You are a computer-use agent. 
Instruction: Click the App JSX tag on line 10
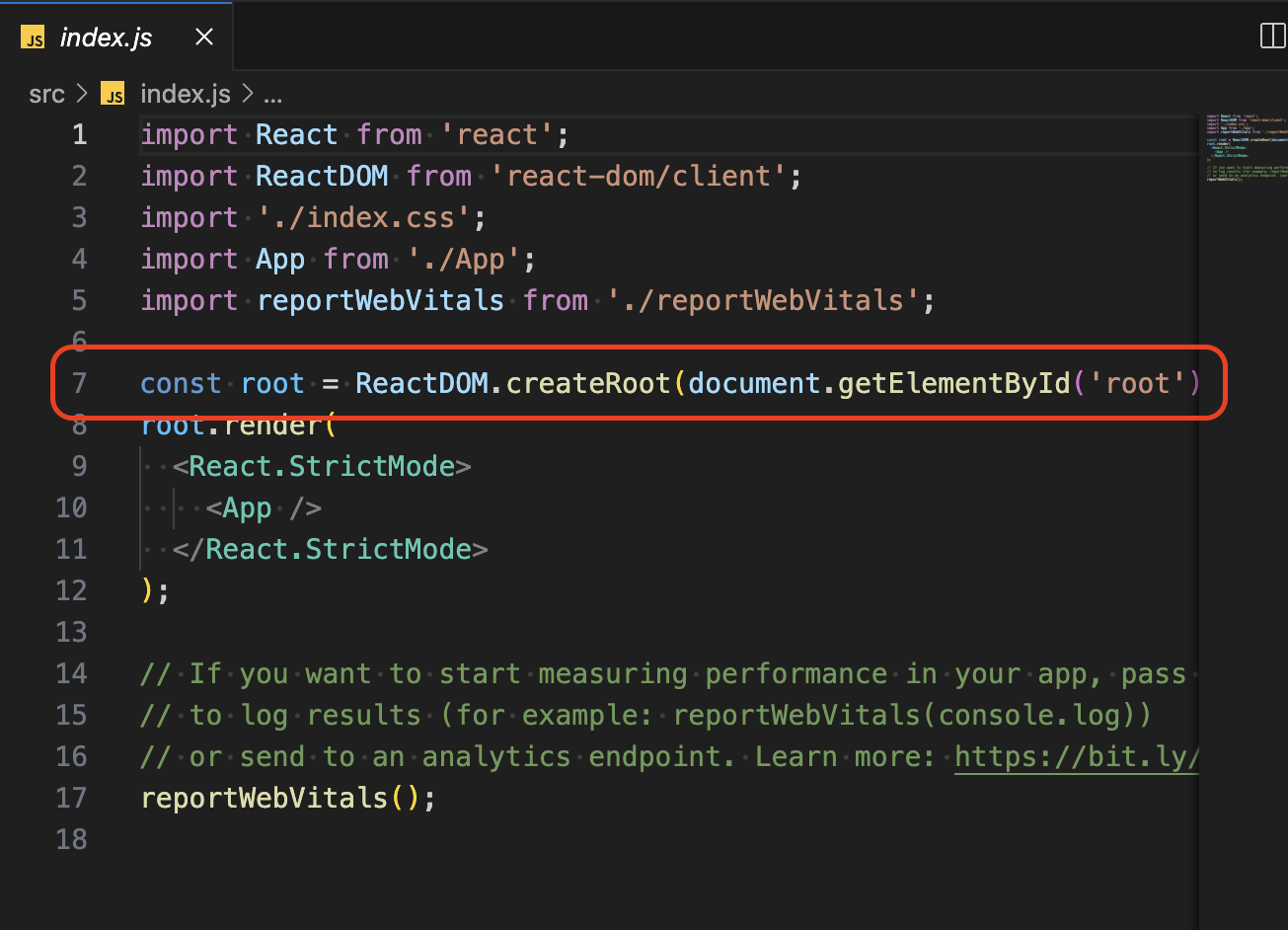point(264,508)
